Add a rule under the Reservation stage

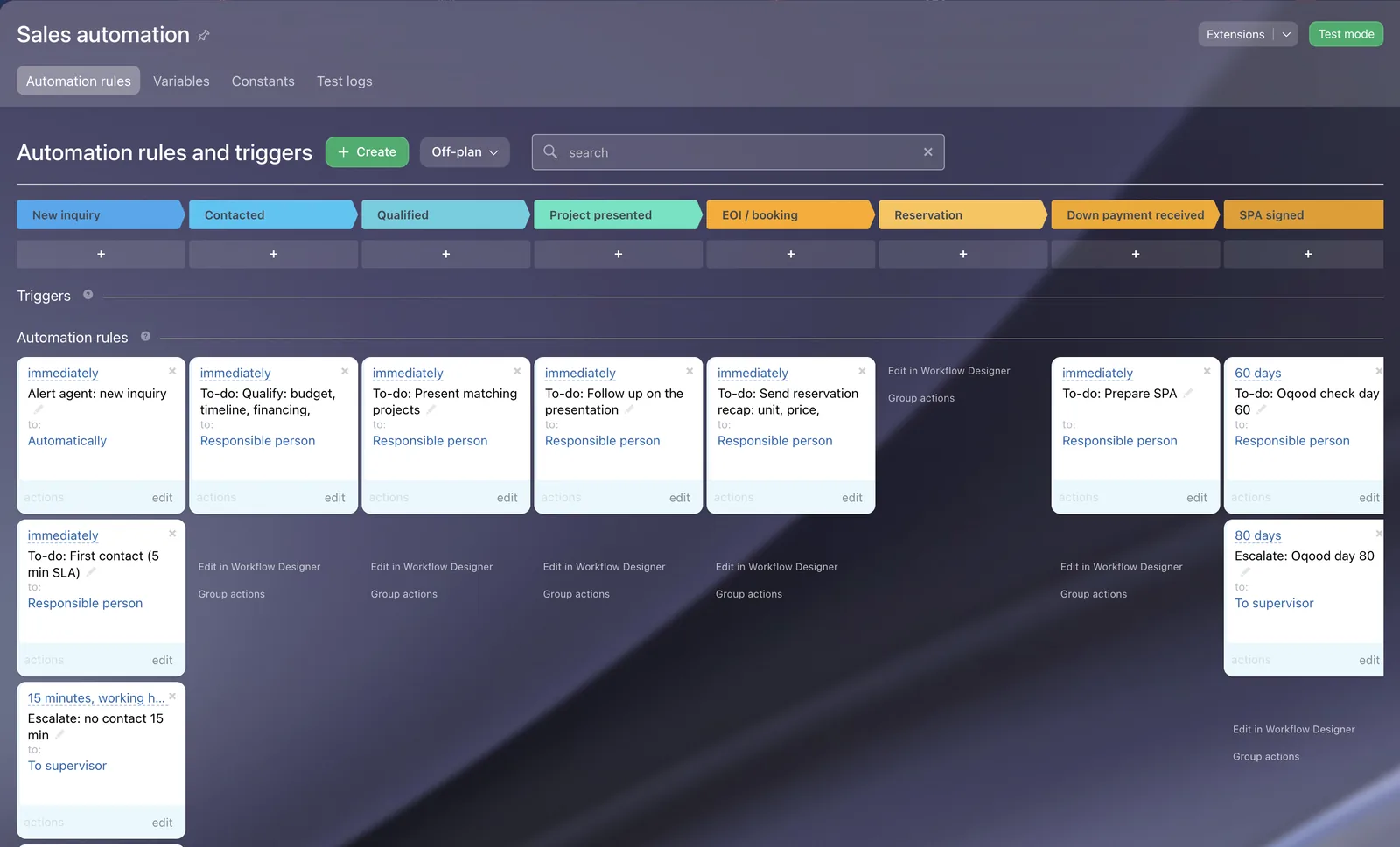click(962, 254)
